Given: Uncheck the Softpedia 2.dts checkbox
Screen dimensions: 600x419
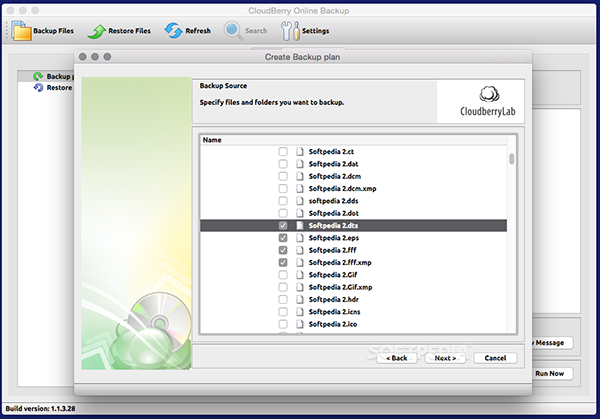Looking at the screenshot, I should click(x=283, y=225).
